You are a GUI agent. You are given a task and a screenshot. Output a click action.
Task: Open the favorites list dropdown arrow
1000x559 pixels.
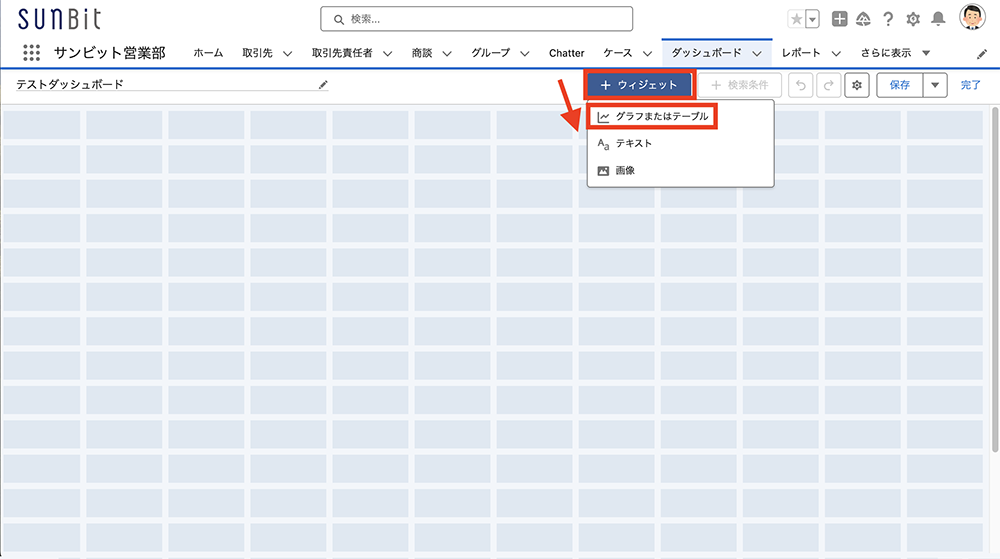812,19
